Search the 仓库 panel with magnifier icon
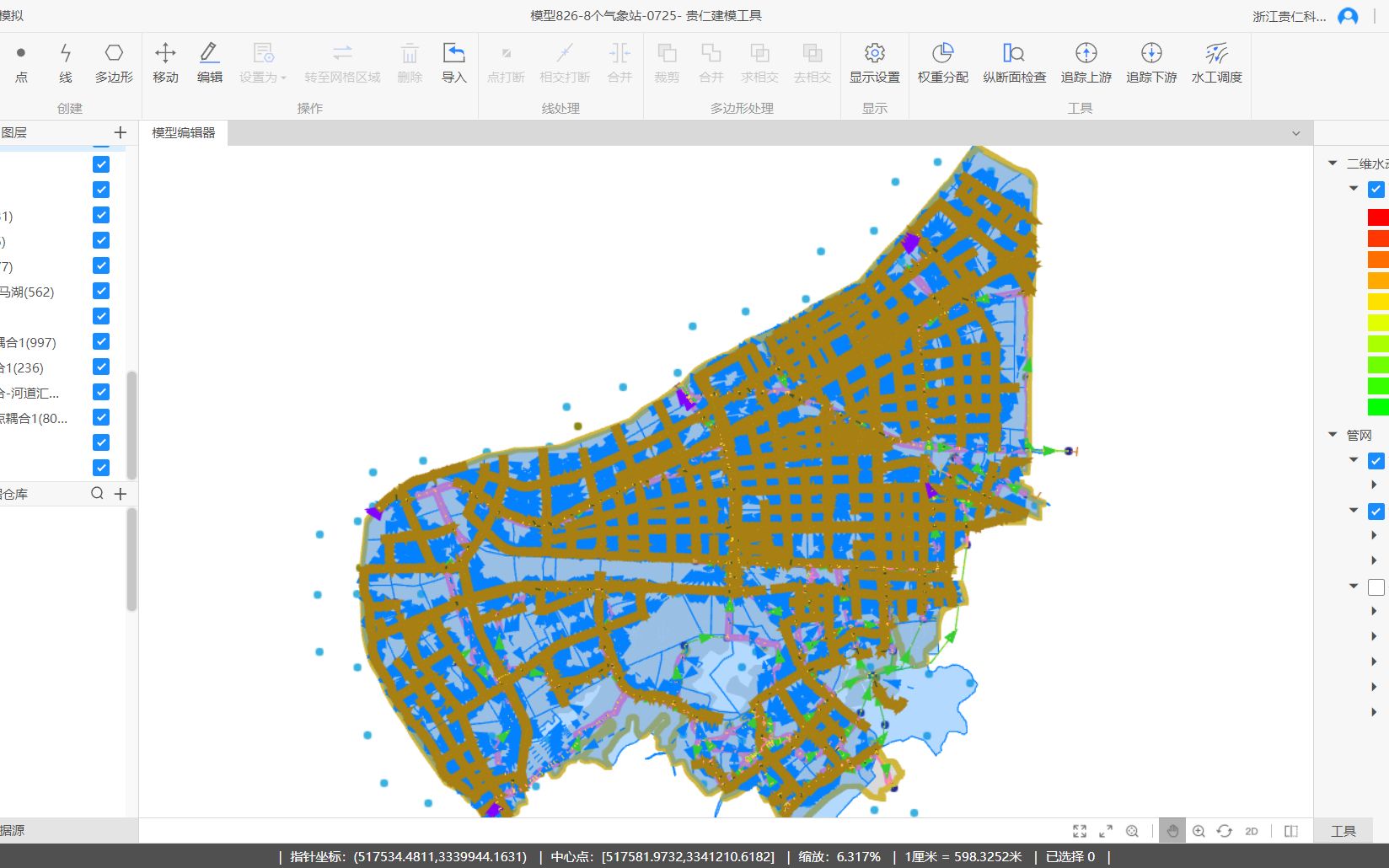 (x=97, y=493)
